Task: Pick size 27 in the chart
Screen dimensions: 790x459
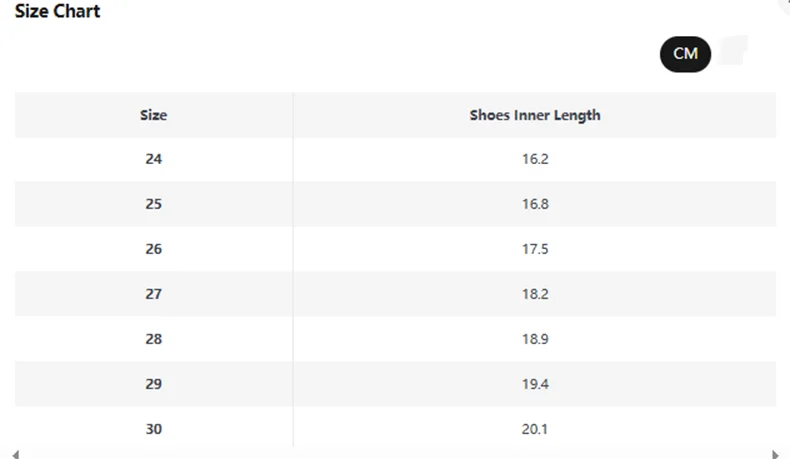Action: (x=154, y=294)
